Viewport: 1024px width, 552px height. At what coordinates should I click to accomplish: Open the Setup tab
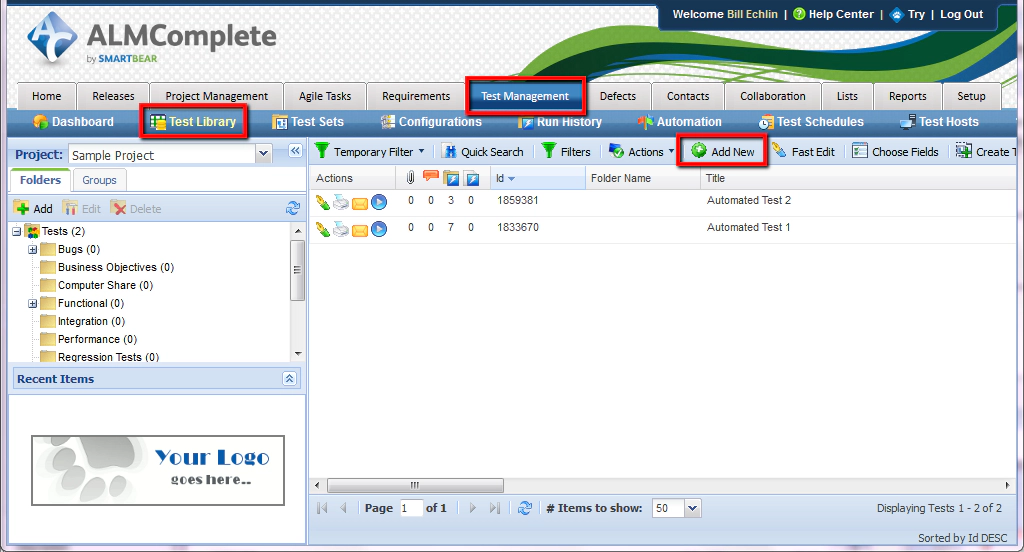(971, 96)
